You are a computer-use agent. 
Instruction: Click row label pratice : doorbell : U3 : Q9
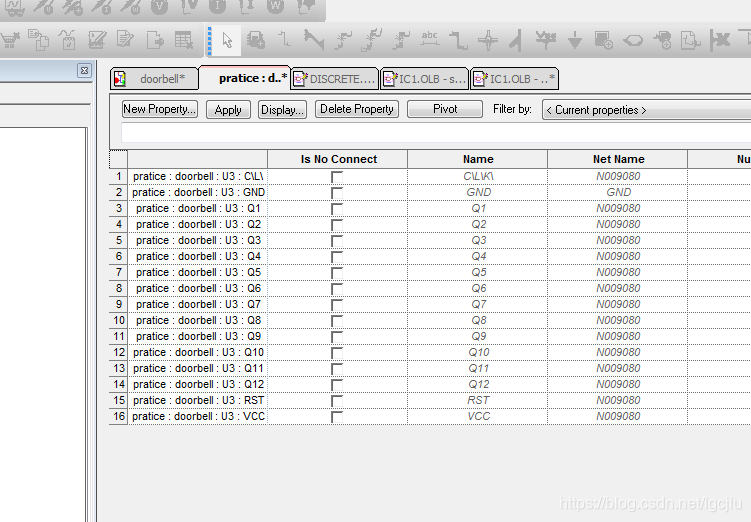tap(198, 336)
